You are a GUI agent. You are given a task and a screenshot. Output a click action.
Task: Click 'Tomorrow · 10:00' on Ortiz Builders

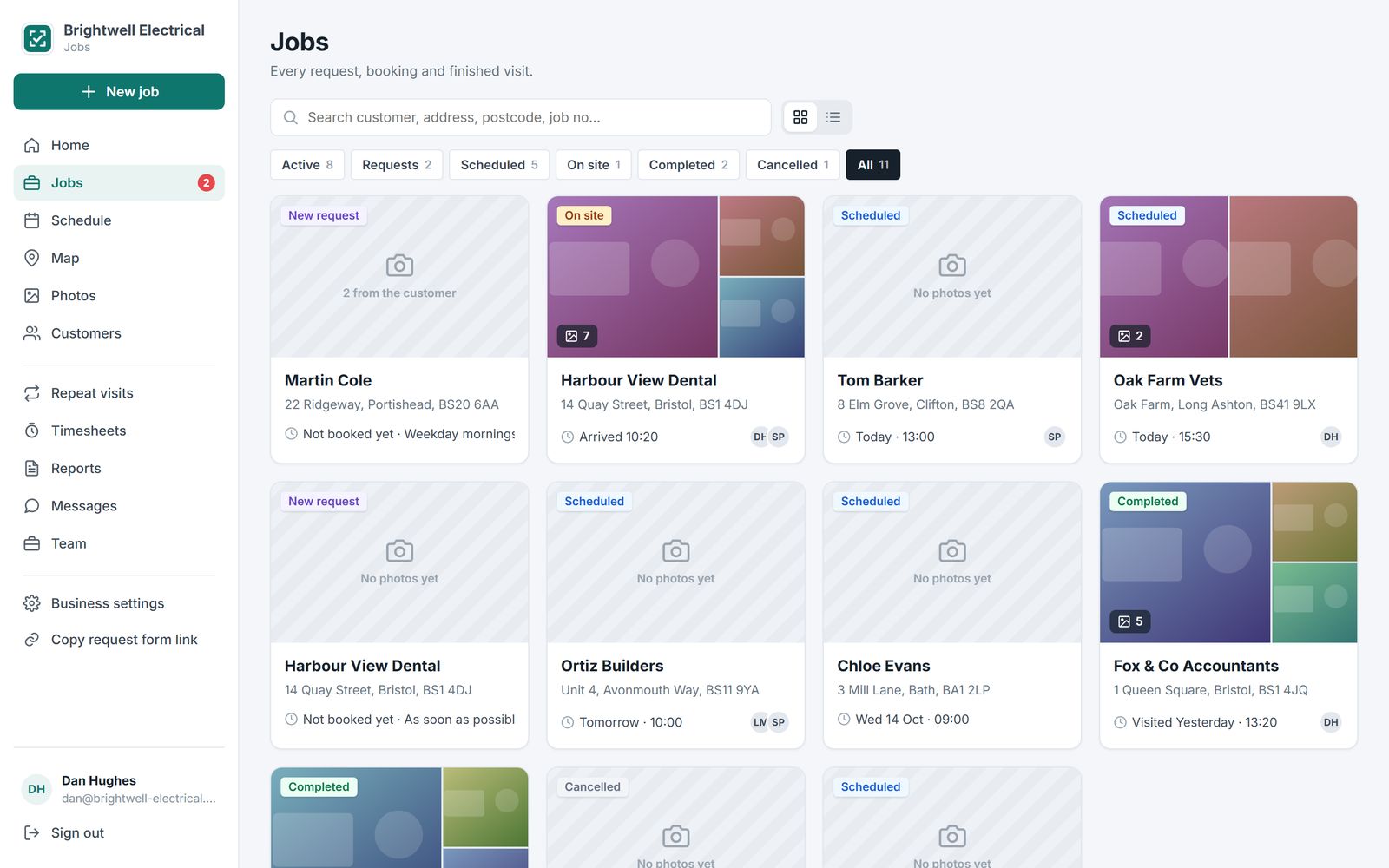631,722
